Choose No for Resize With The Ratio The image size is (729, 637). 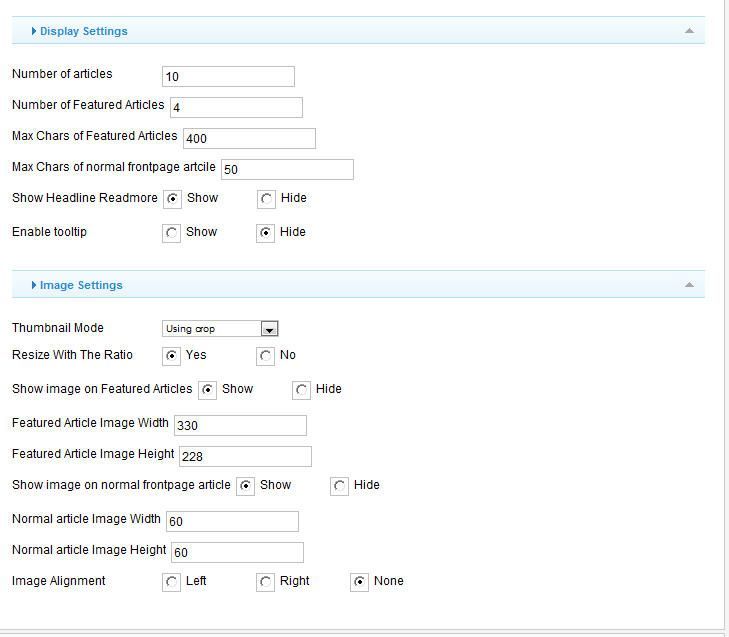pyautogui.click(x=265, y=356)
